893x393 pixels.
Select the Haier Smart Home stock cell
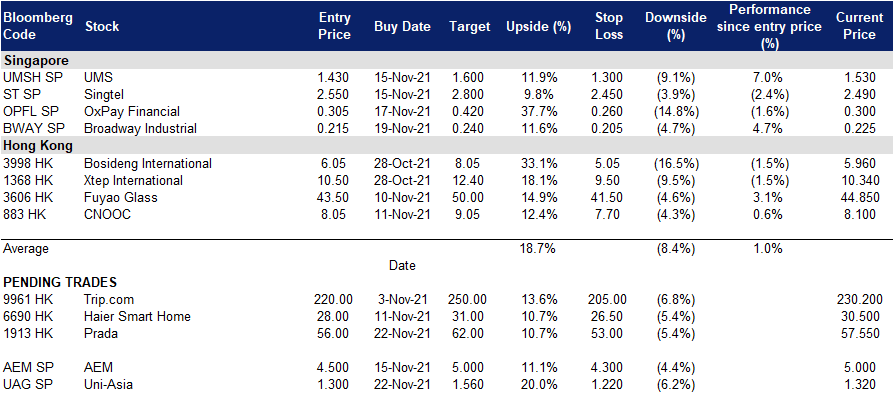137,316
